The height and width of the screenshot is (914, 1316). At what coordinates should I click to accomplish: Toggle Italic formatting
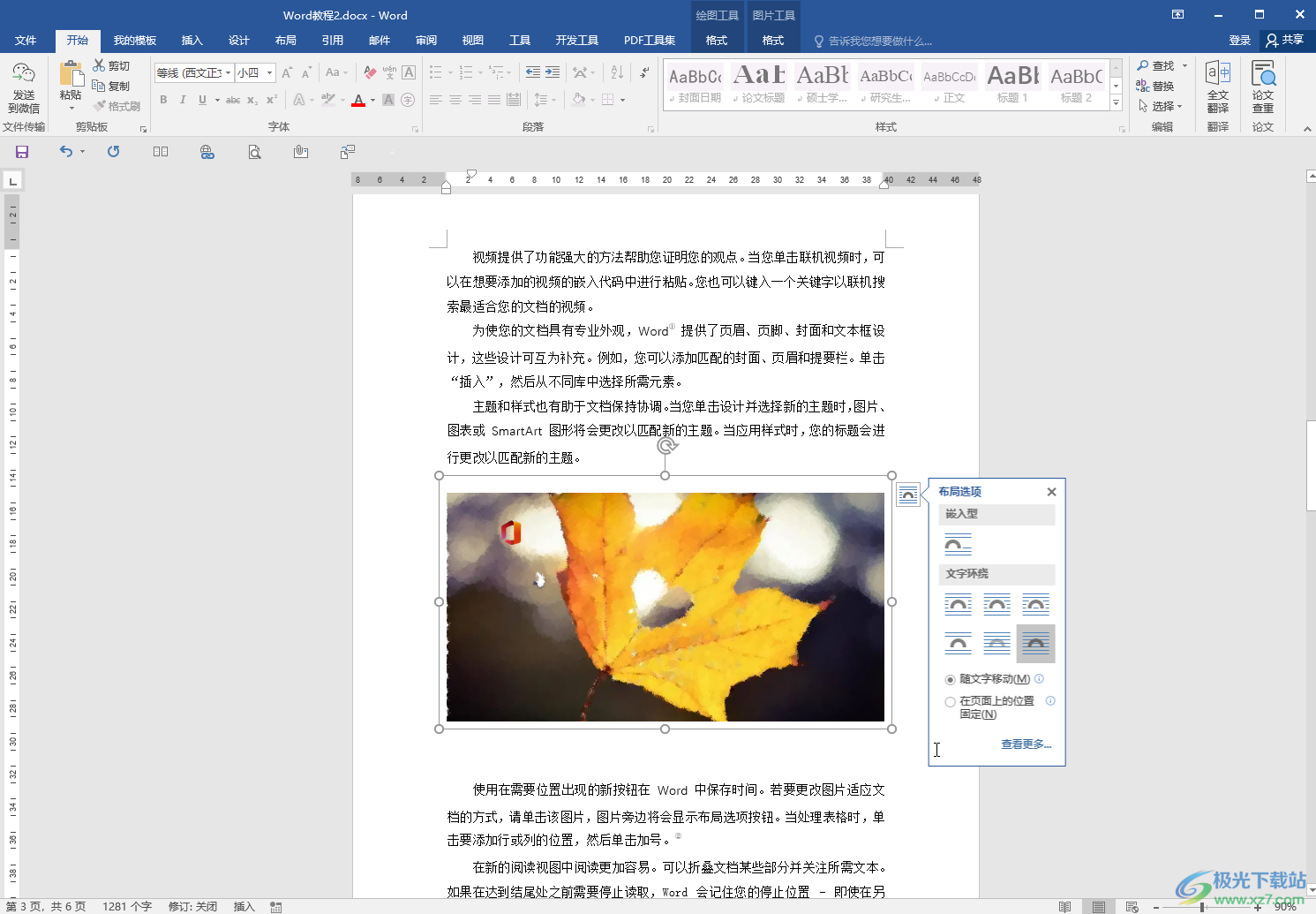click(183, 100)
